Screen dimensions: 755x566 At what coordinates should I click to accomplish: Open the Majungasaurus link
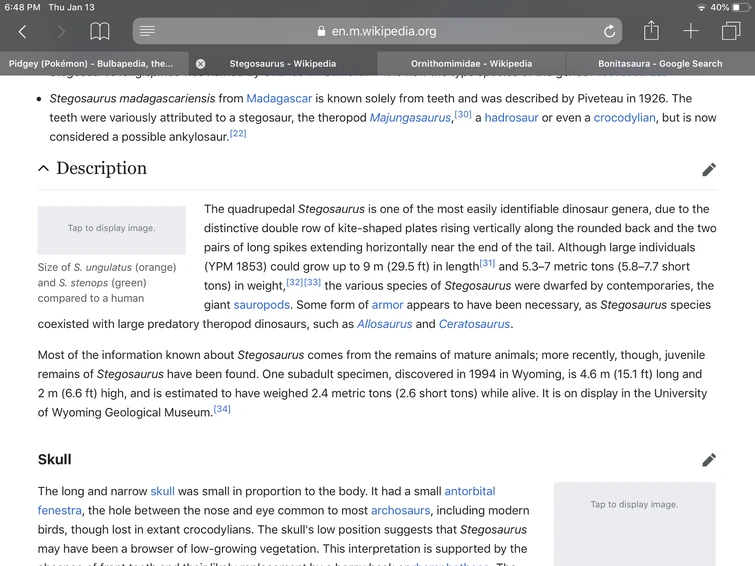[410, 118]
